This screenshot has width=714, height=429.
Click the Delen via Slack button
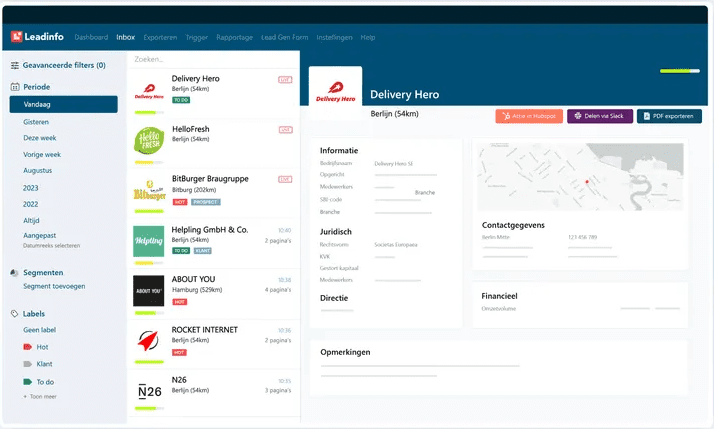(600, 116)
